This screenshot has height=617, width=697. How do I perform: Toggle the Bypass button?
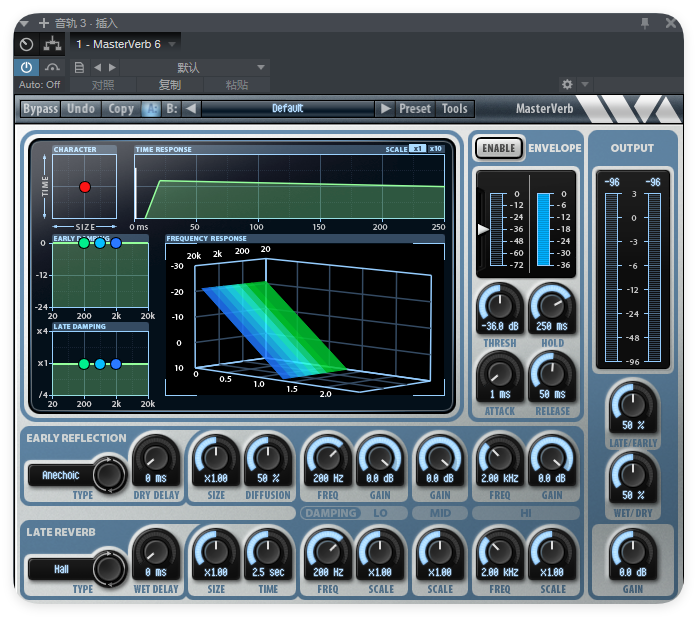(x=40, y=109)
